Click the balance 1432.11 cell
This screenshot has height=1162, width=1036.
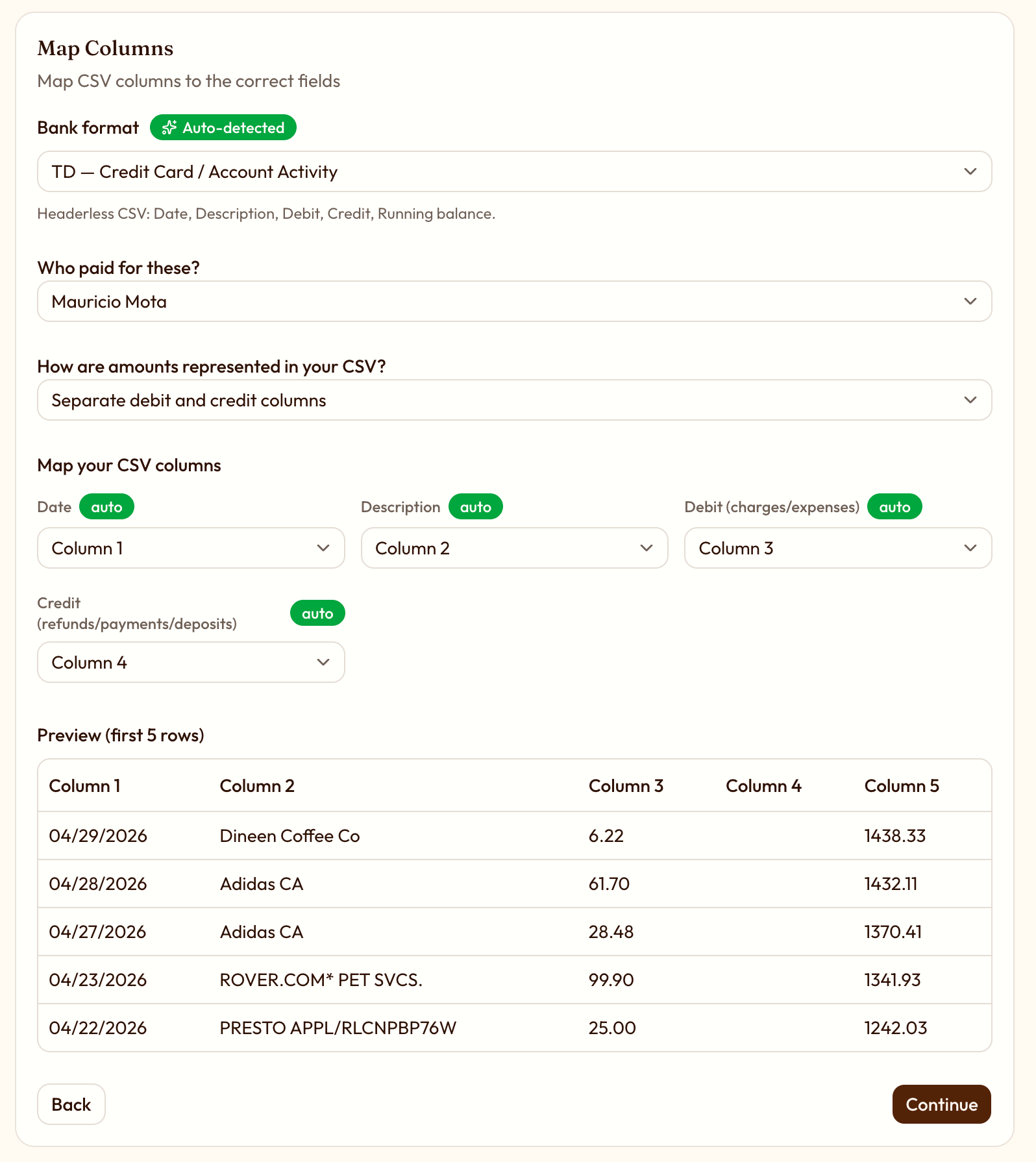tap(891, 884)
